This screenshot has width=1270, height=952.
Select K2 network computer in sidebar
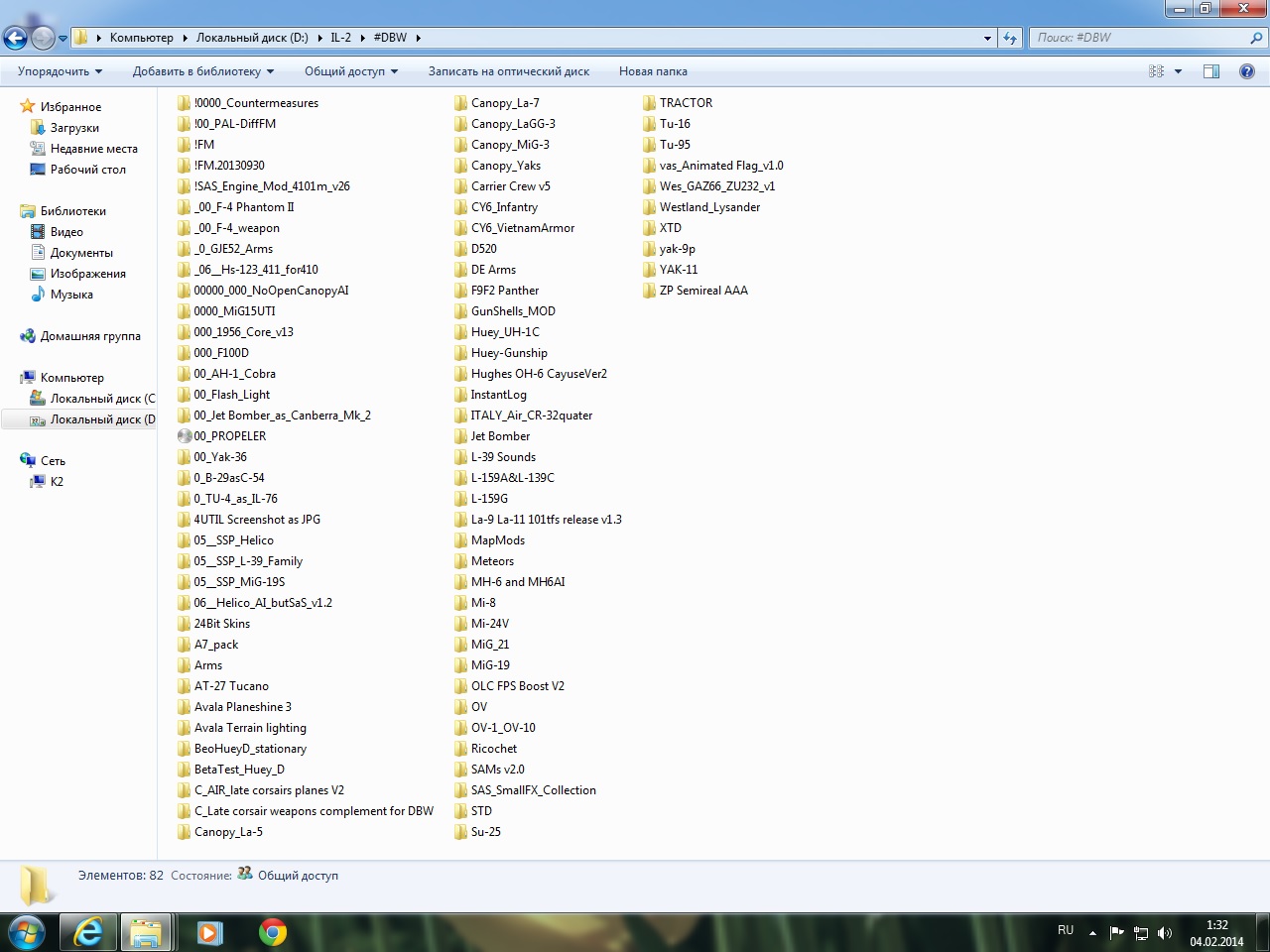(57, 482)
